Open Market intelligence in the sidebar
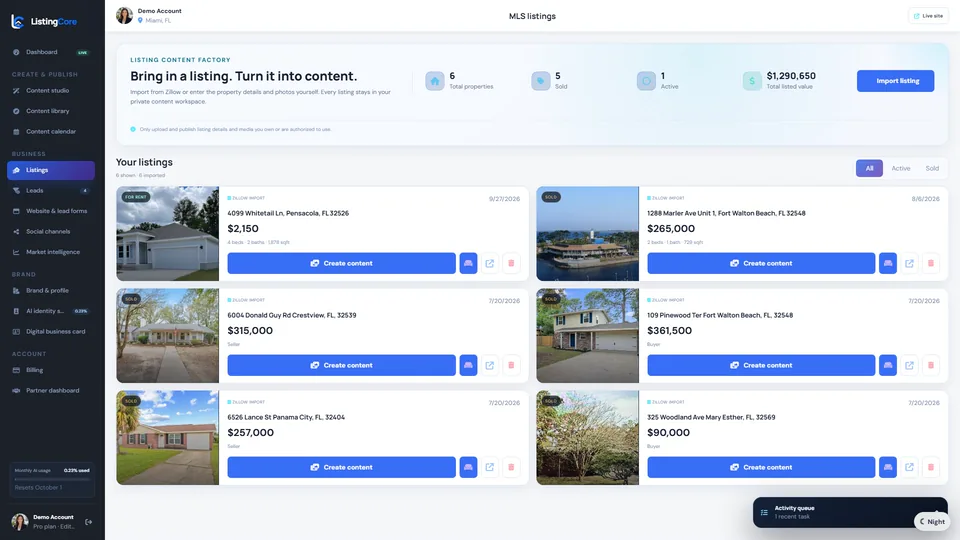The width and height of the screenshot is (960, 540). 51,252
